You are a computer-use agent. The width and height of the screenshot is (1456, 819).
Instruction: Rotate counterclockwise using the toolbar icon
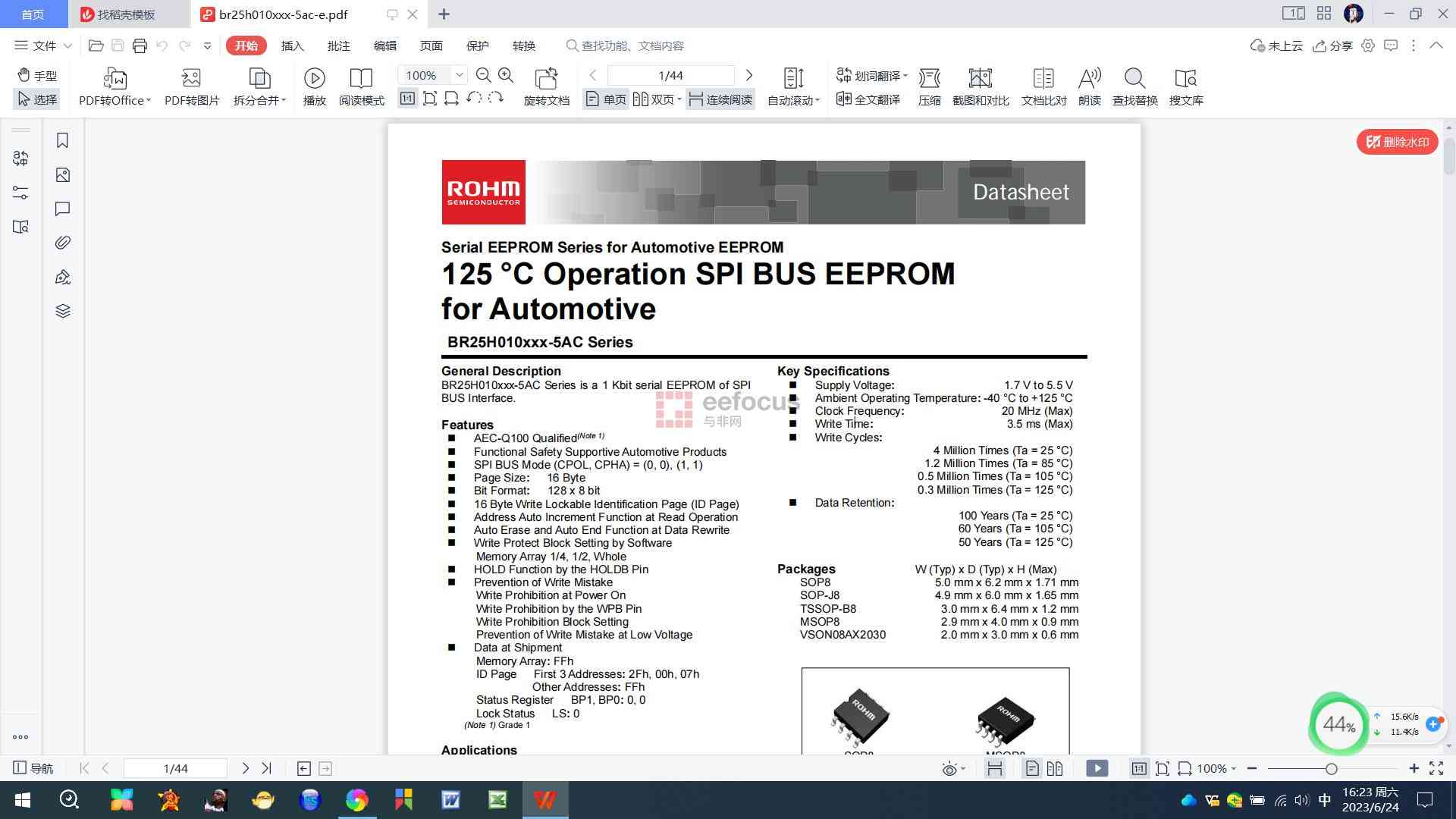(474, 99)
